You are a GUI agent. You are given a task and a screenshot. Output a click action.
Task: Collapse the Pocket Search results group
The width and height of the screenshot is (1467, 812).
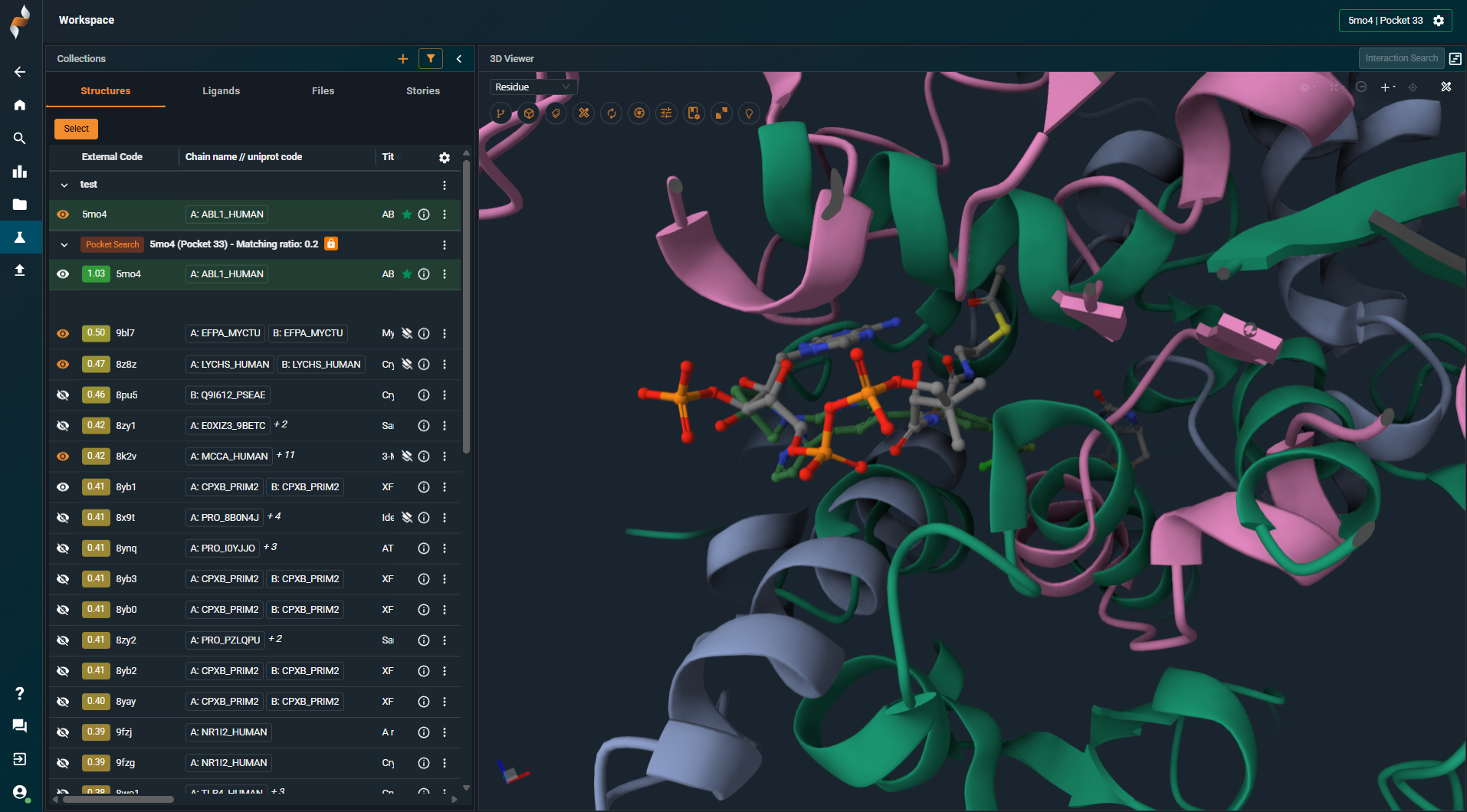point(64,245)
